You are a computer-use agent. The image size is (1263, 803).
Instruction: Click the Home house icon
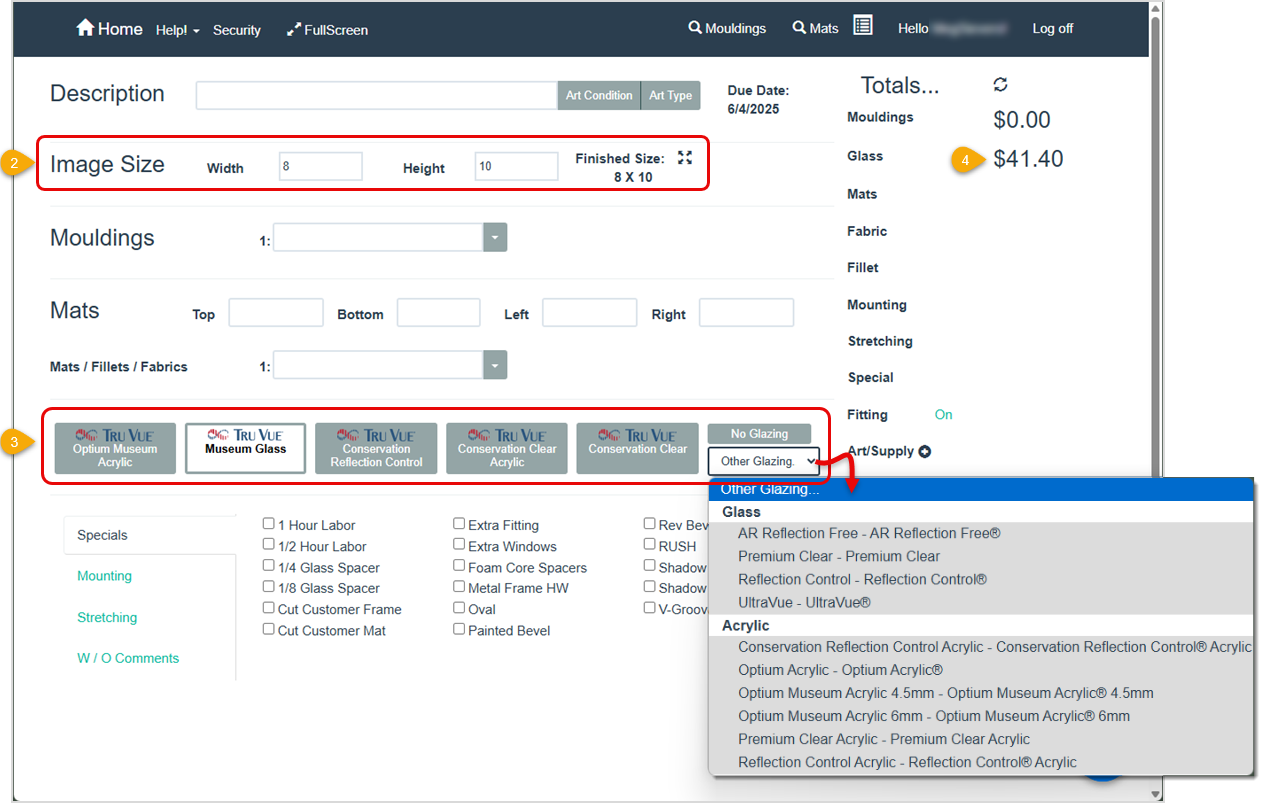85,28
